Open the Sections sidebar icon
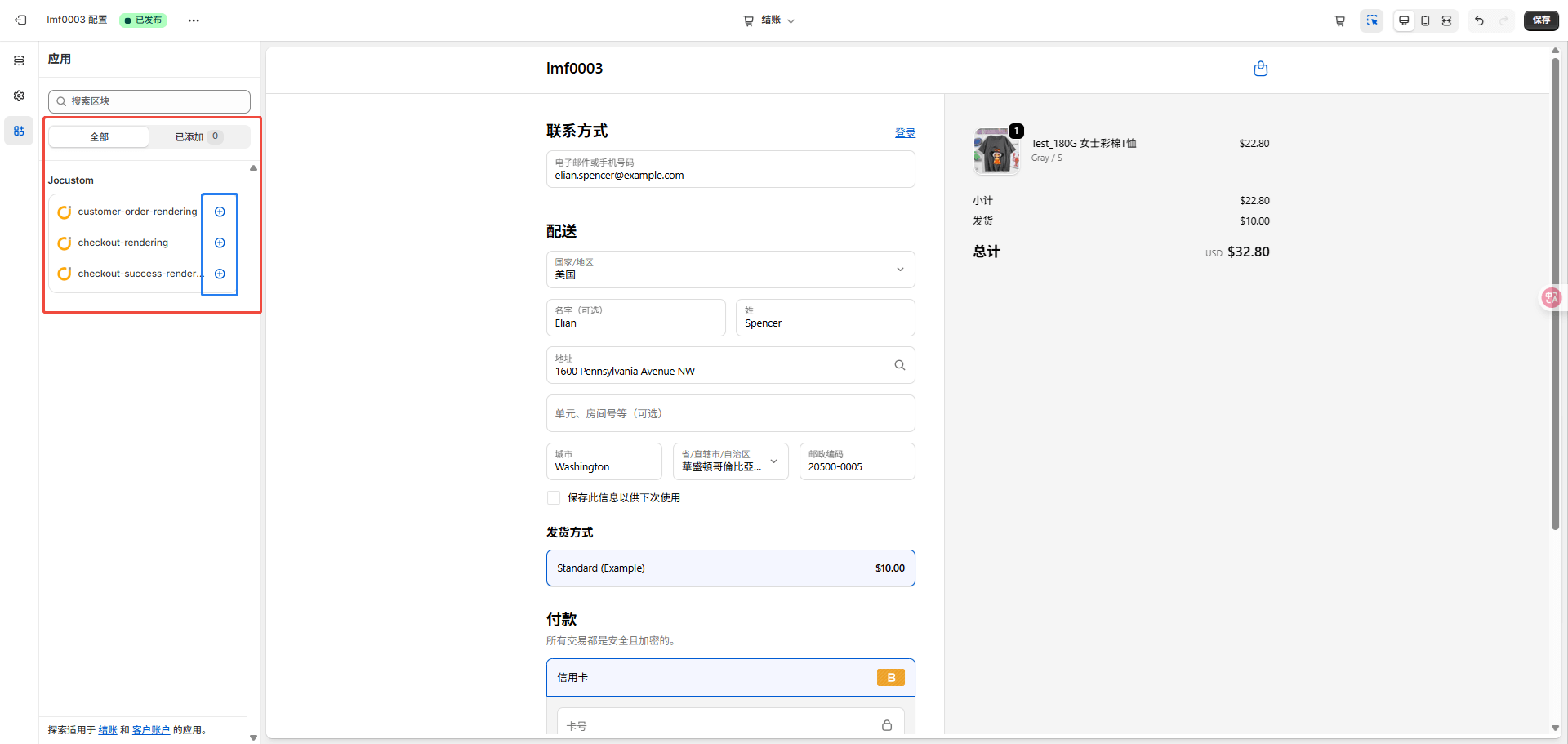Screen dimensions: 1568x744 [19, 60]
